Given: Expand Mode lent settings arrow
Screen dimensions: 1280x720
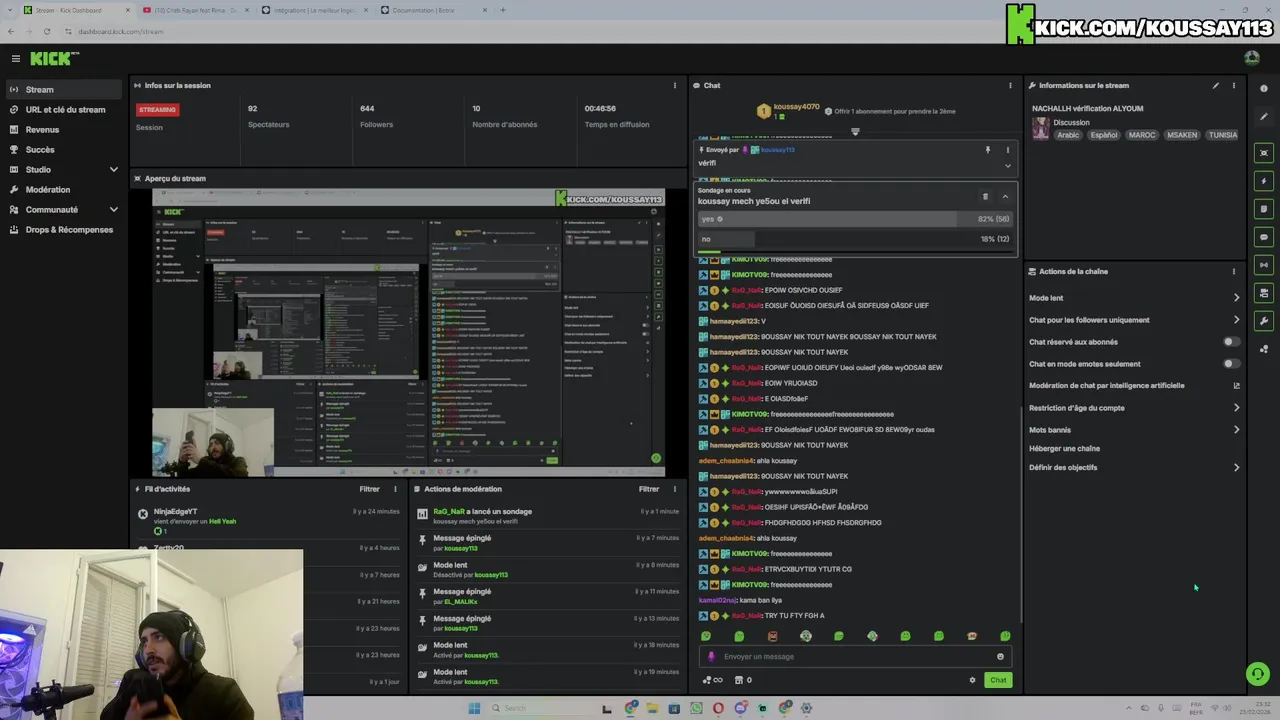Looking at the screenshot, I should coord(1236,298).
